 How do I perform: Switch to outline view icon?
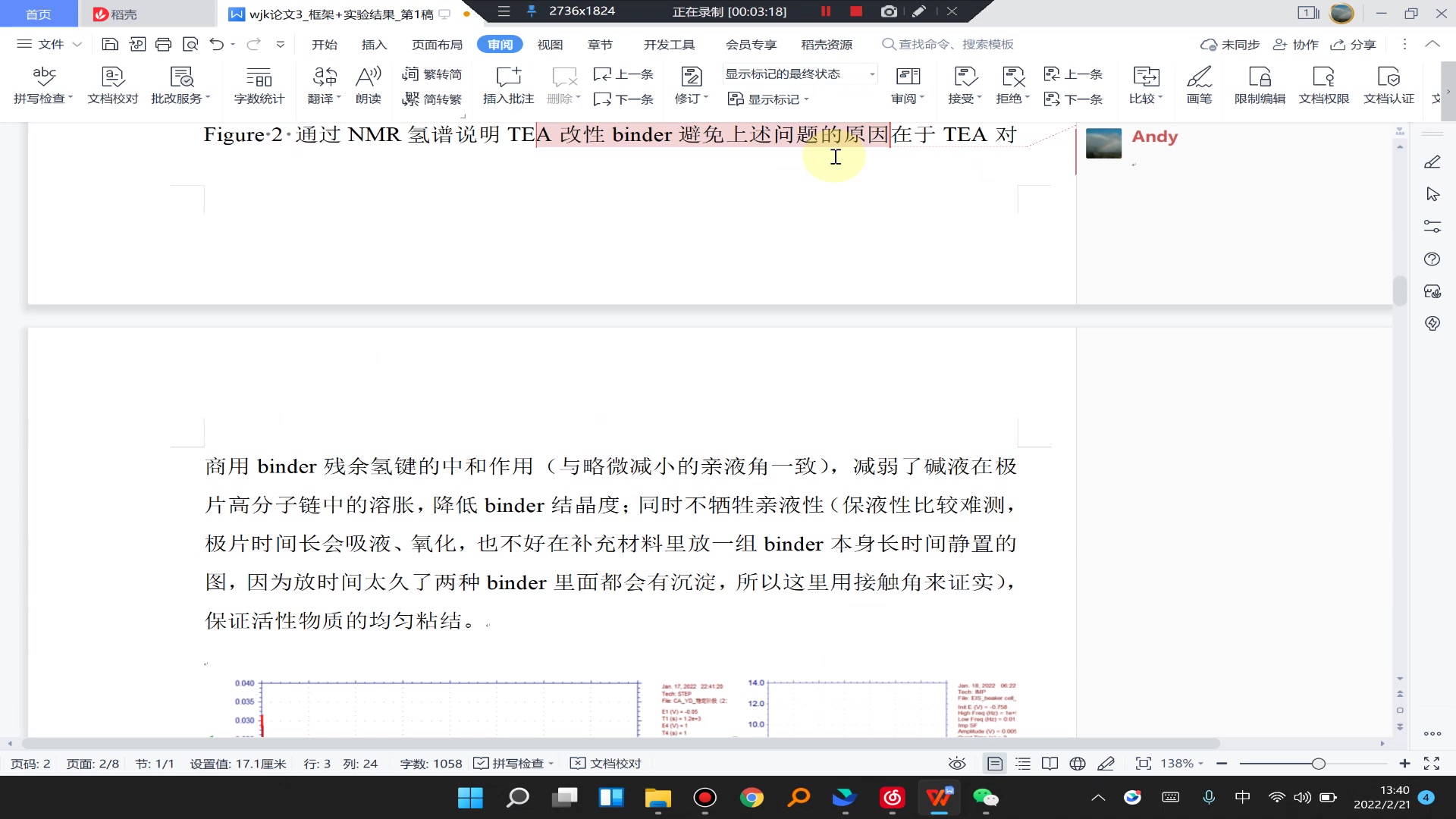pos(1023,764)
